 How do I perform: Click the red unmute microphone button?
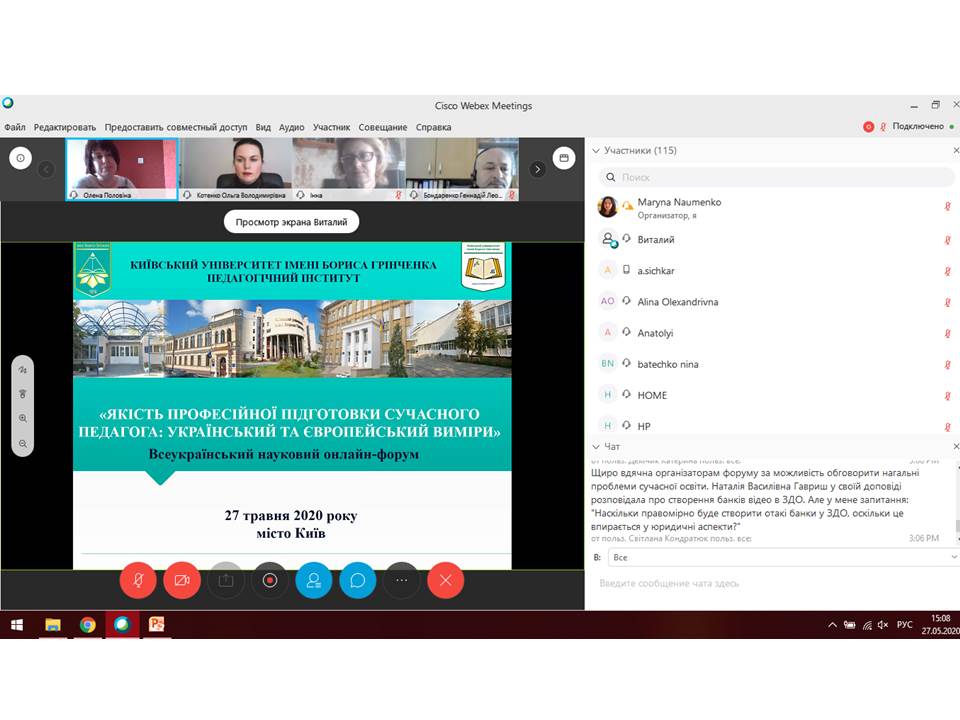click(x=138, y=579)
